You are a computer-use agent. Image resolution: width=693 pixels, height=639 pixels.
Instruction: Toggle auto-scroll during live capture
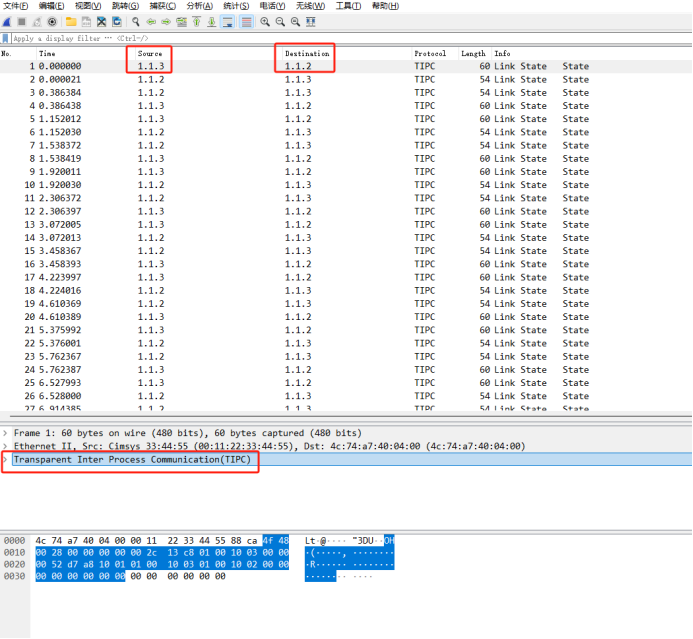(x=228, y=21)
